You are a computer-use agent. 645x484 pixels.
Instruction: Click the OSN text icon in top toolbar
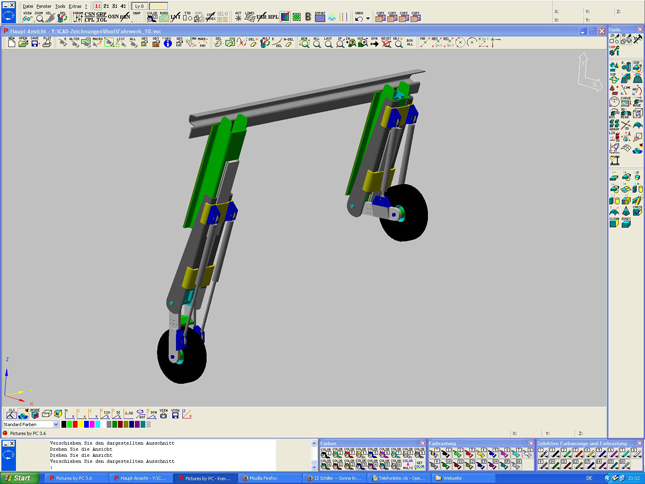coord(113,17)
